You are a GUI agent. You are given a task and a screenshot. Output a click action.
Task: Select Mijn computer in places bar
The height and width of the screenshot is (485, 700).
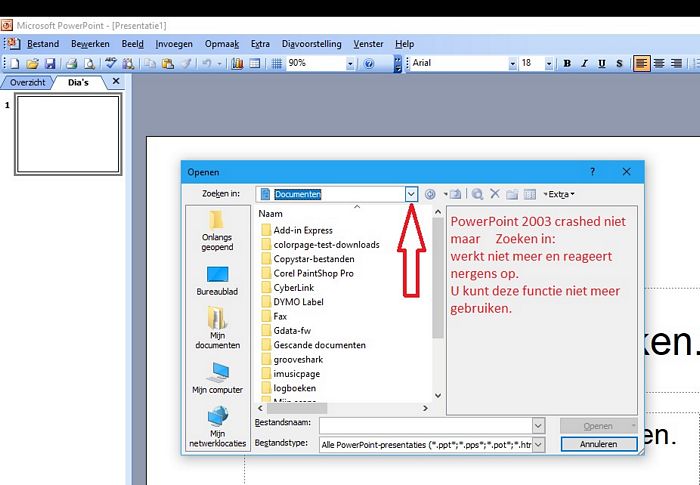click(217, 378)
